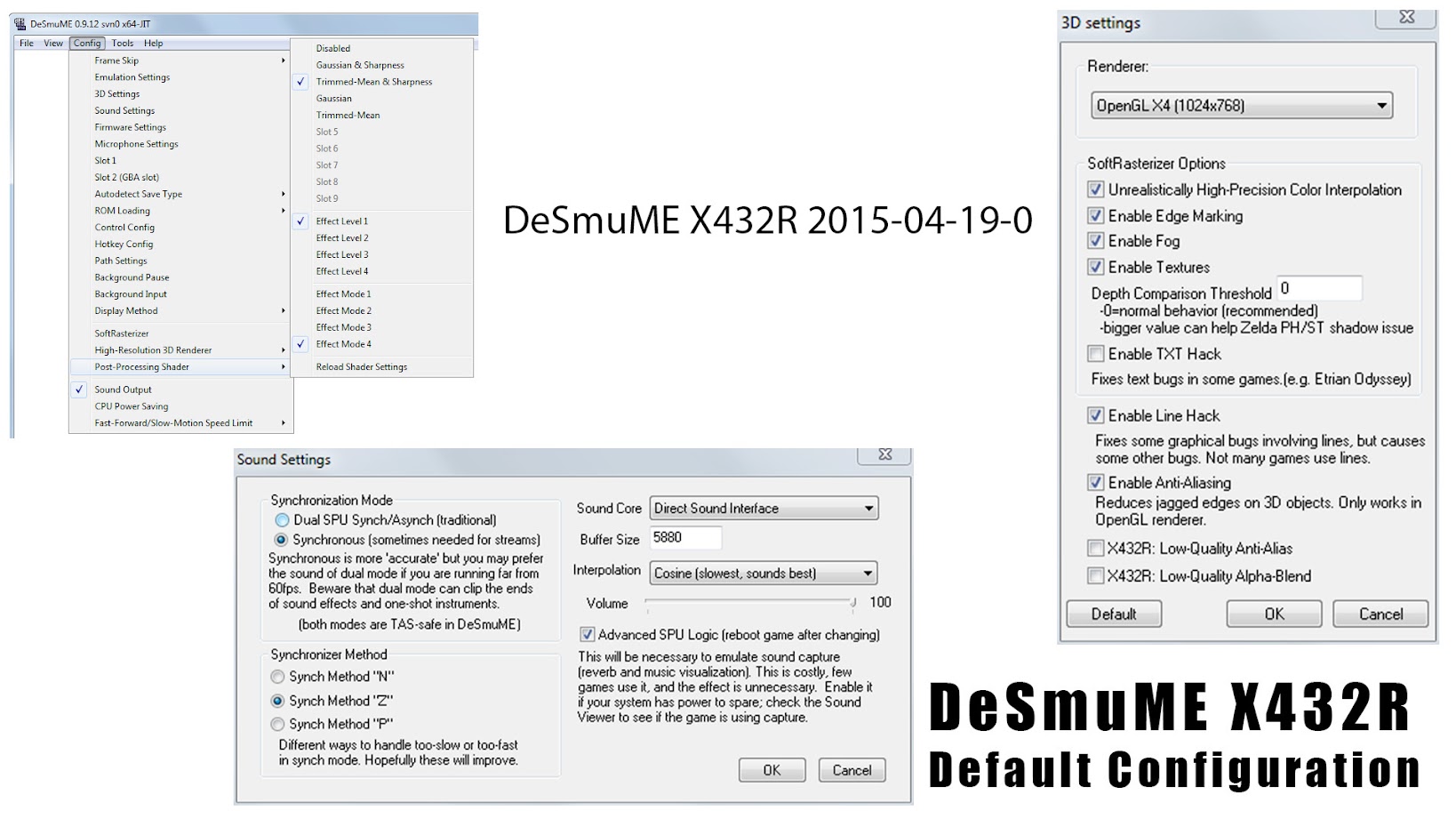This screenshot has height=819, width=1456.
Task: Select Dual SPU Synch/Asynch radio button
Action: (x=282, y=520)
